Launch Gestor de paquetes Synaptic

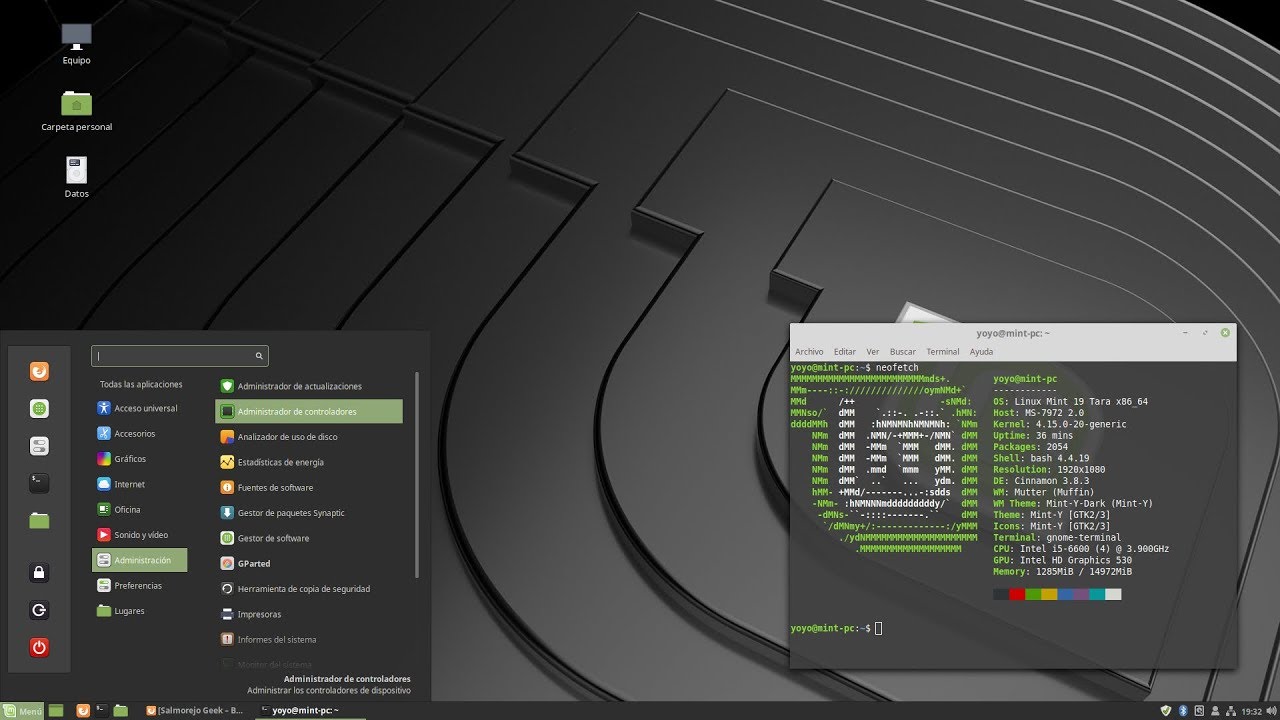309,513
